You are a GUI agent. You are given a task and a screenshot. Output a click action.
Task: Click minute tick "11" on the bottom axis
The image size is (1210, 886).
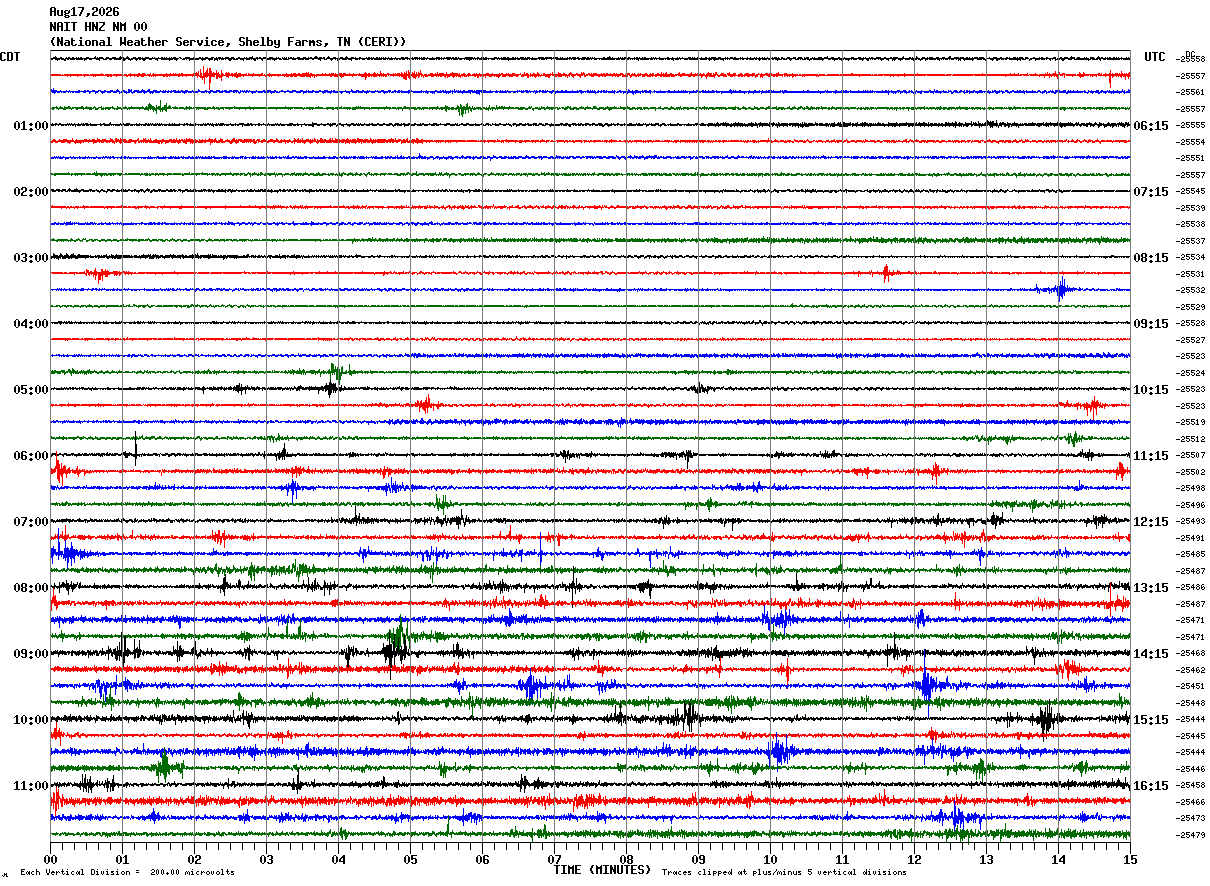[x=842, y=859]
